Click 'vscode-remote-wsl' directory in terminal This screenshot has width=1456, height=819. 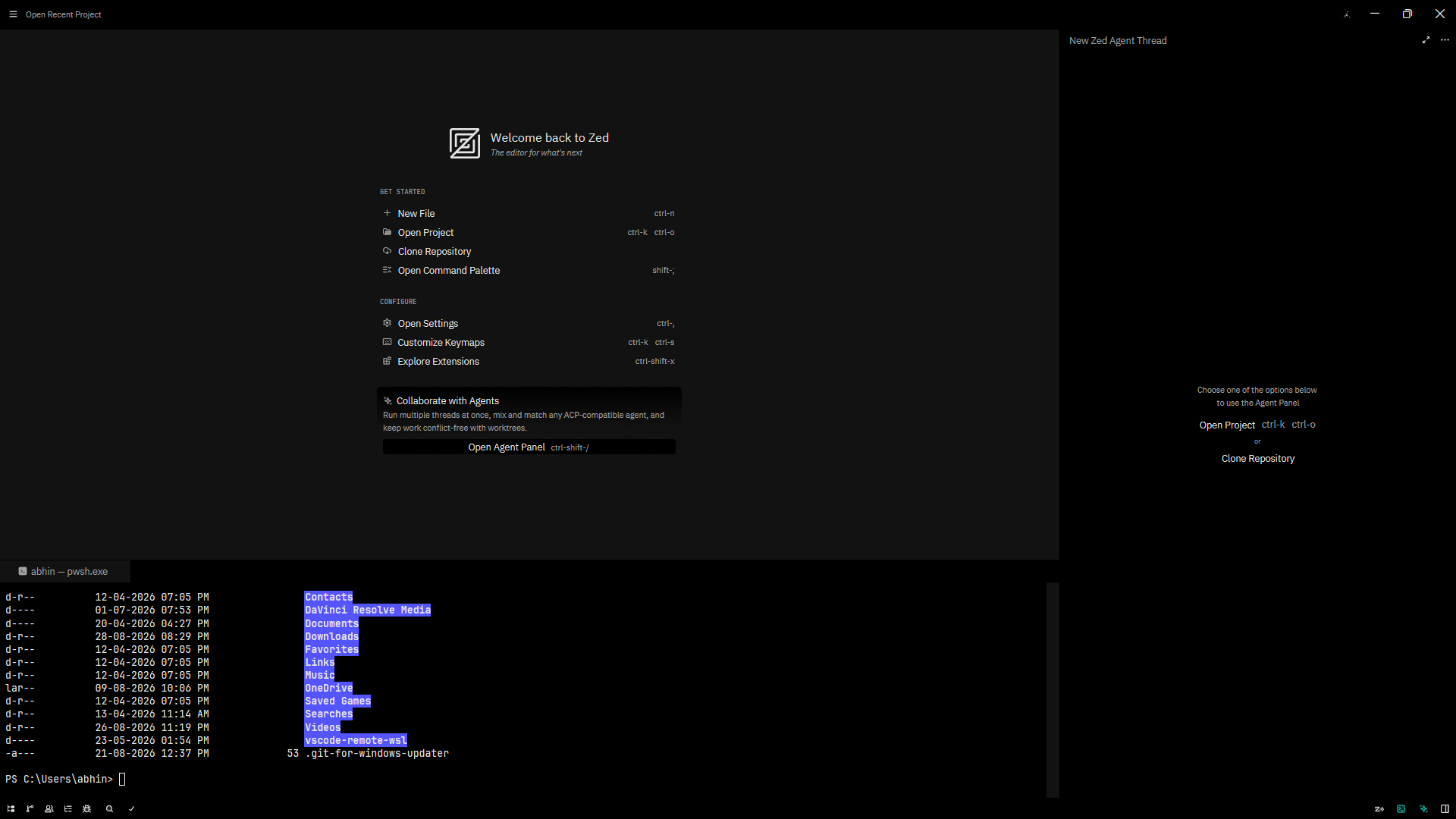pyautogui.click(x=356, y=741)
